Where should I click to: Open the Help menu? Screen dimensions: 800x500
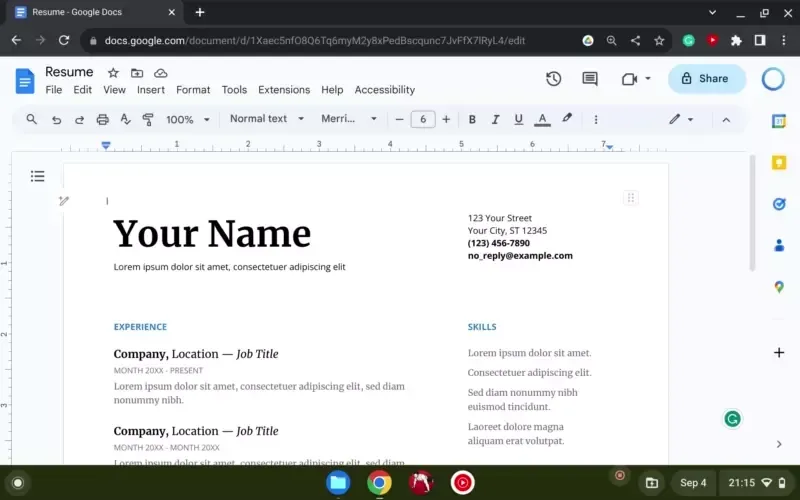click(332, 90)
